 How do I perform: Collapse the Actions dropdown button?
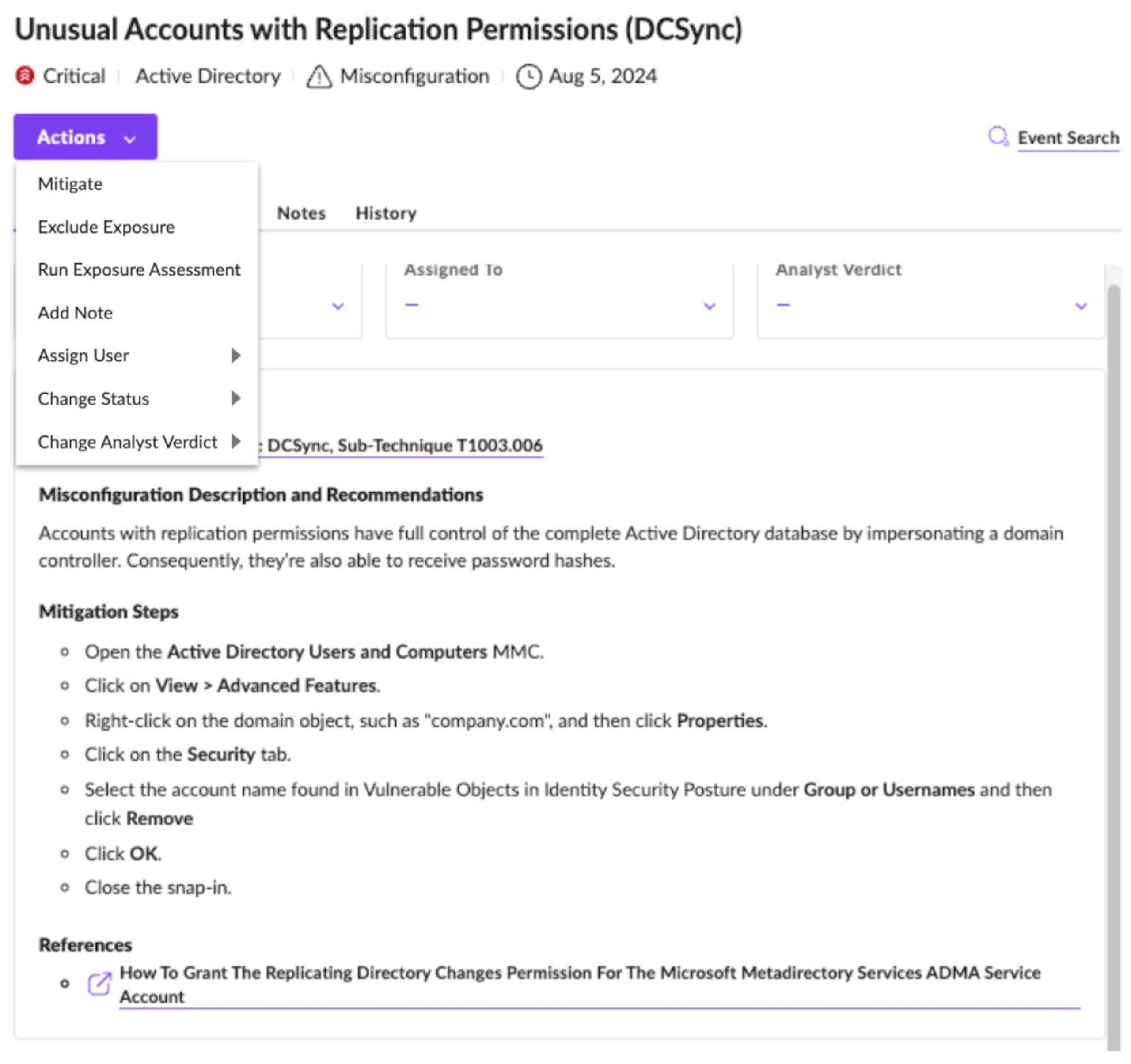pos(86,137)
